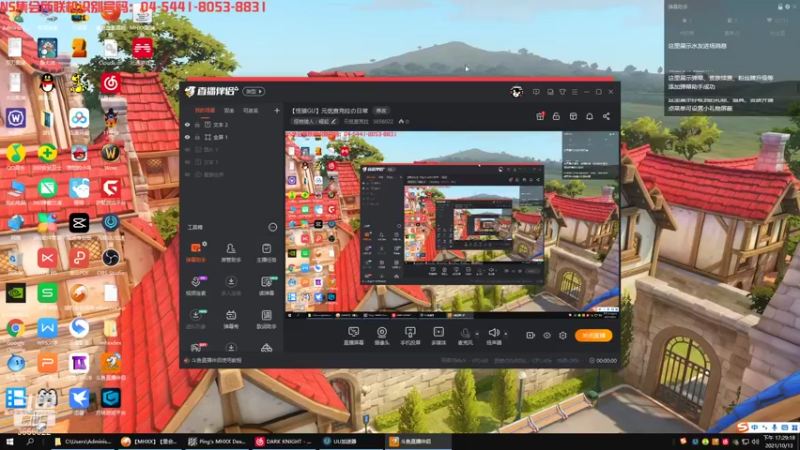Open the 弹幕秀 danmaku show tool

(x=231, y=319)
